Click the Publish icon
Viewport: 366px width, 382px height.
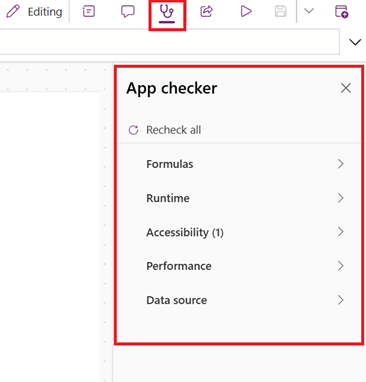pos(341,12)
